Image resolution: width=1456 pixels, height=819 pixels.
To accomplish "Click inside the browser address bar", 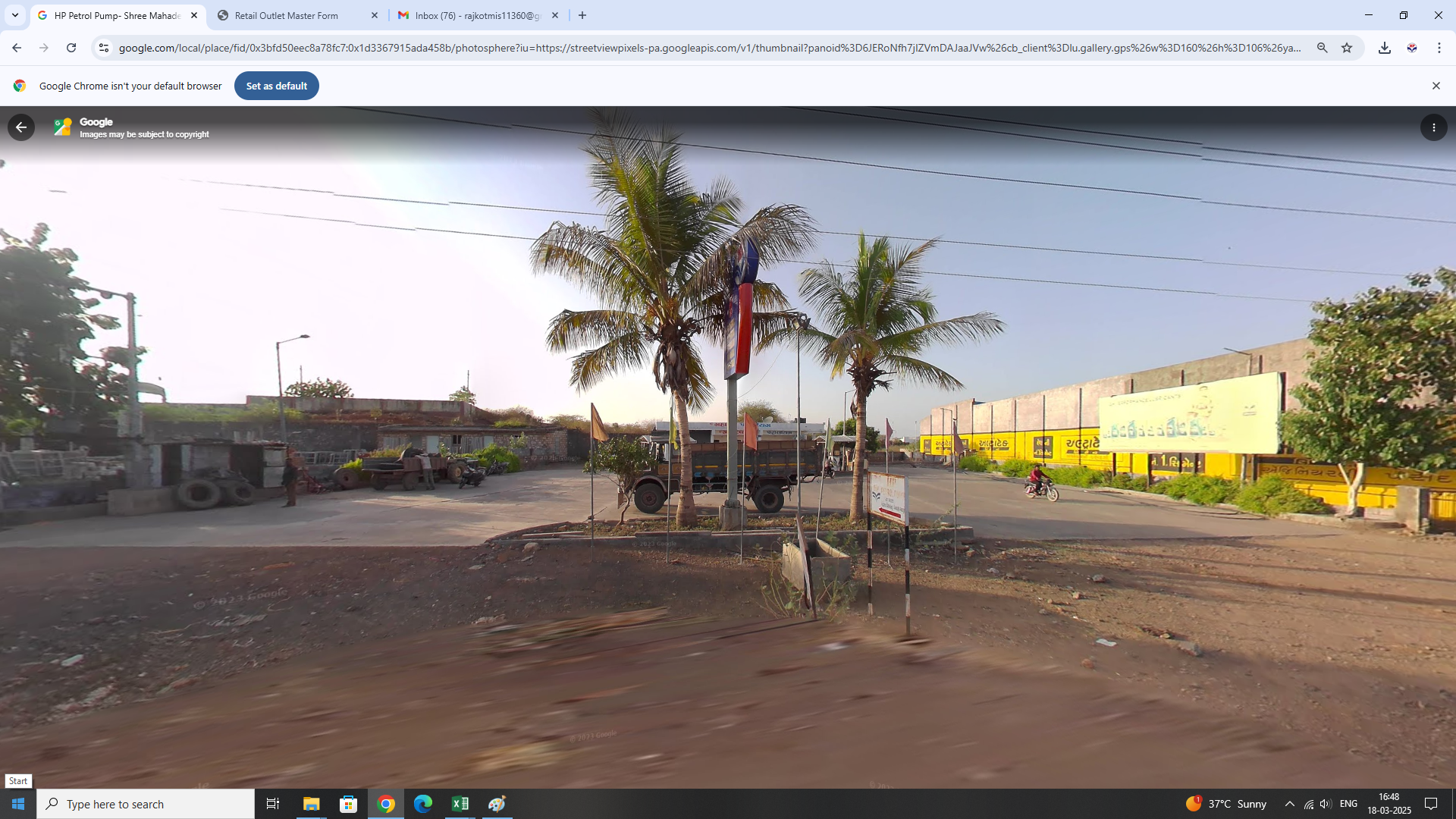I will (682, 47).
